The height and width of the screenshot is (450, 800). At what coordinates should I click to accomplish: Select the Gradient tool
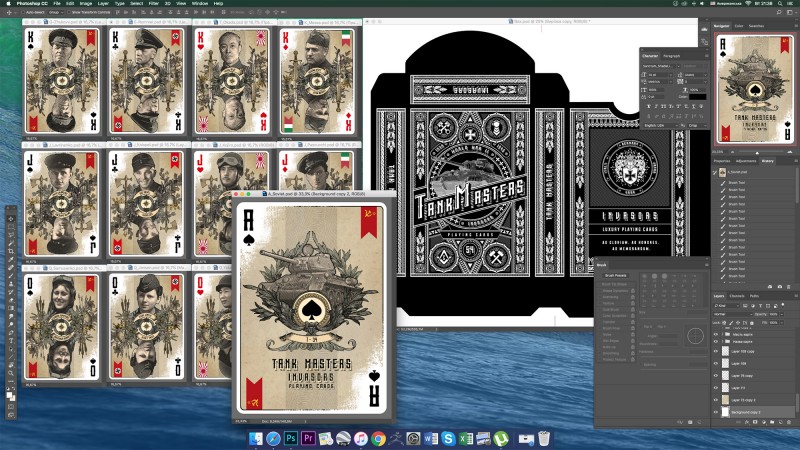pos(11,308)
